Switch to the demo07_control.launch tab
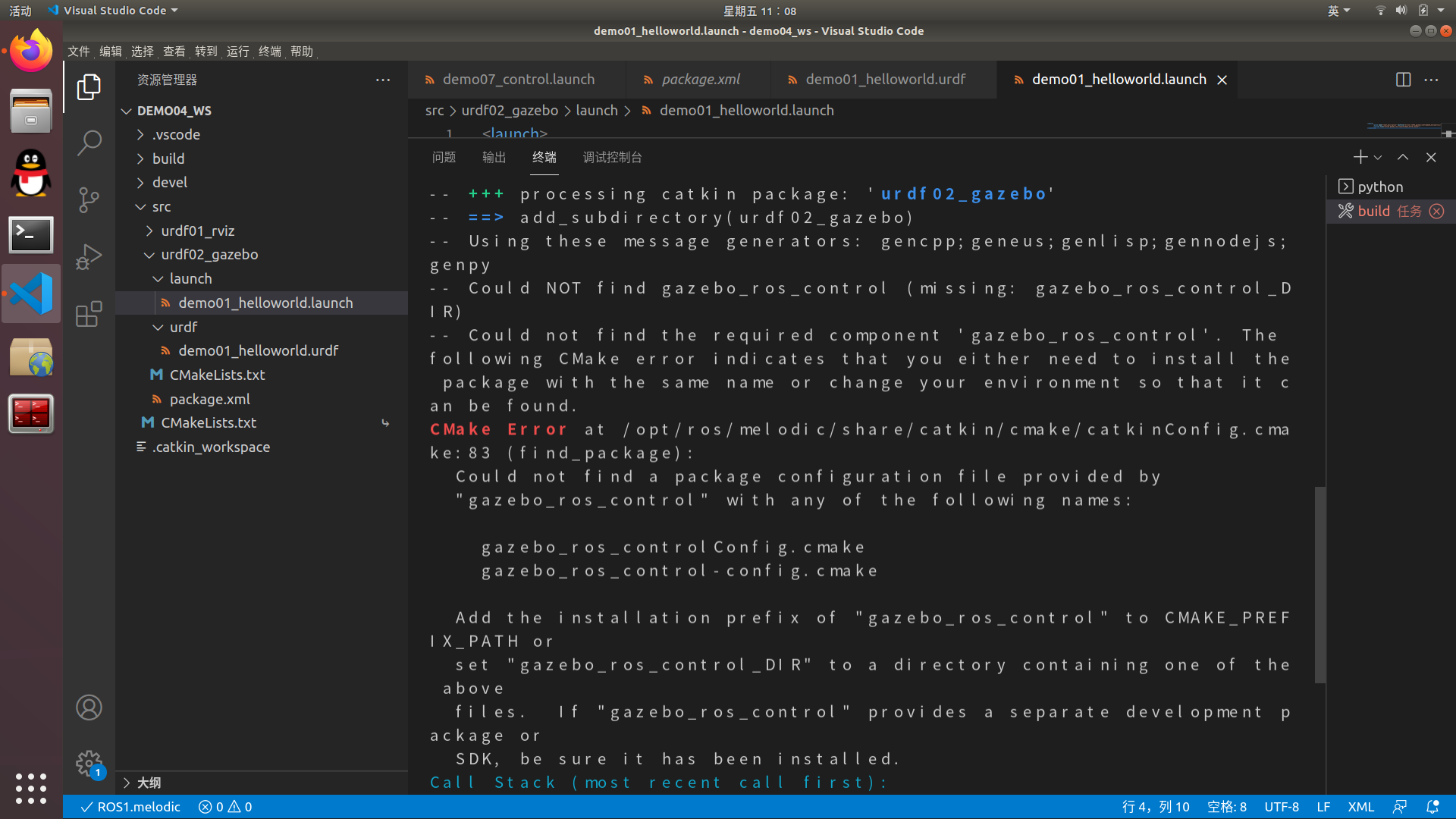Viewport: 1456px width, 819px height. point(518,80)
